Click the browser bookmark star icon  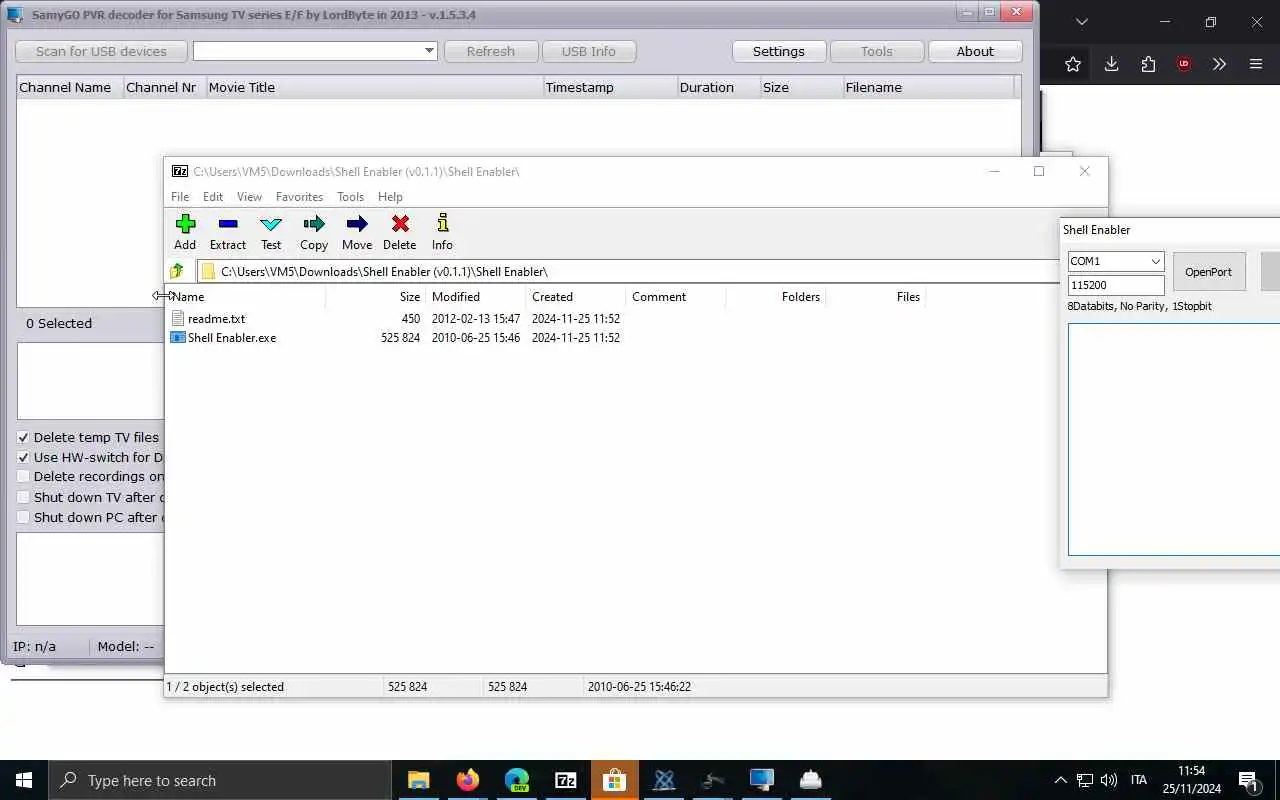[1073, 64]
